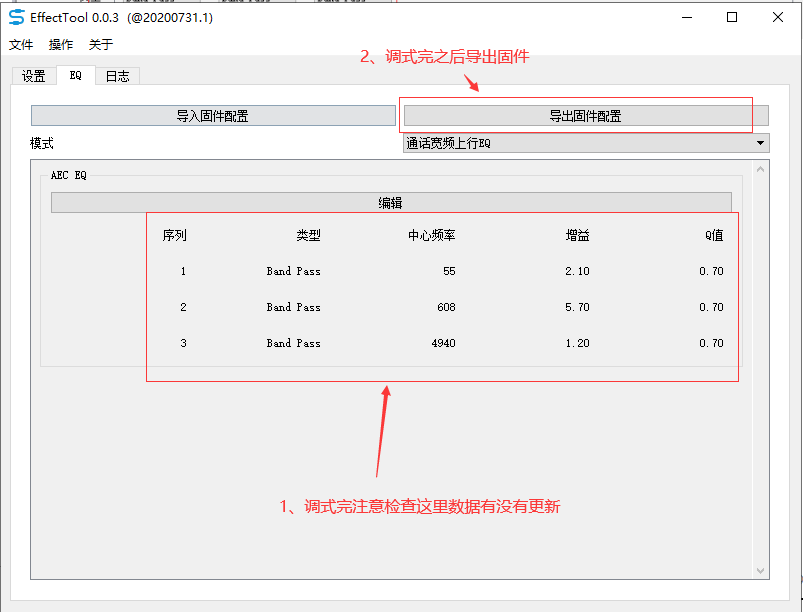Switch to the 设置 tab

click(34, 76)
